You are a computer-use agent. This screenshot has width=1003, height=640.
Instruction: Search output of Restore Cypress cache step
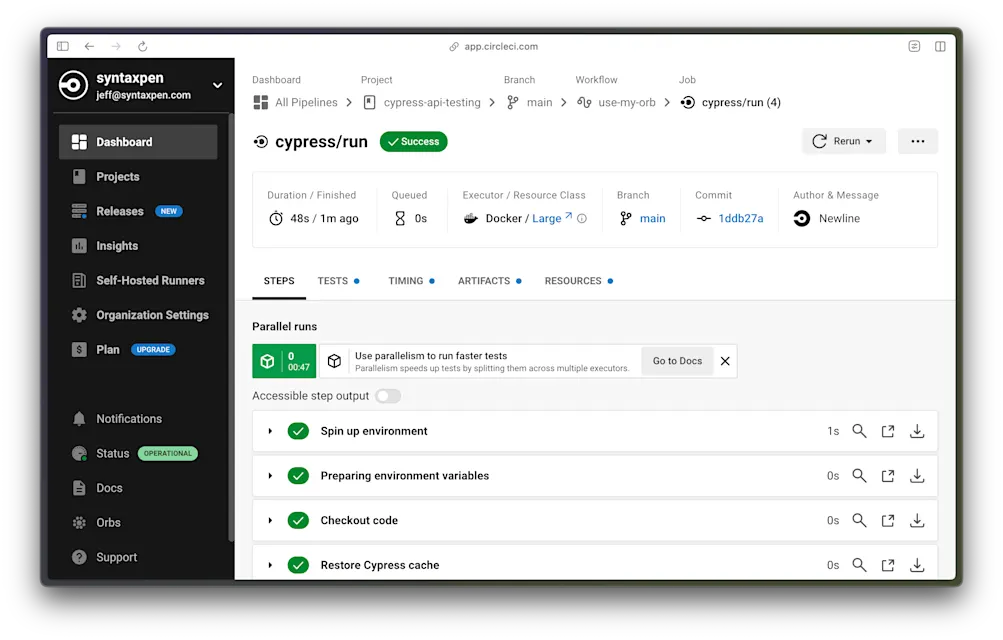(859, 565)
